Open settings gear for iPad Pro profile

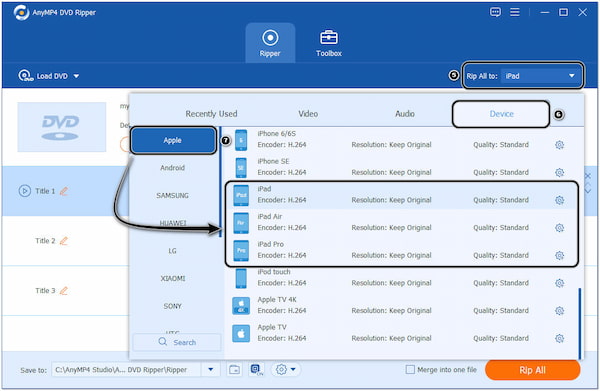tap(559, 256)
